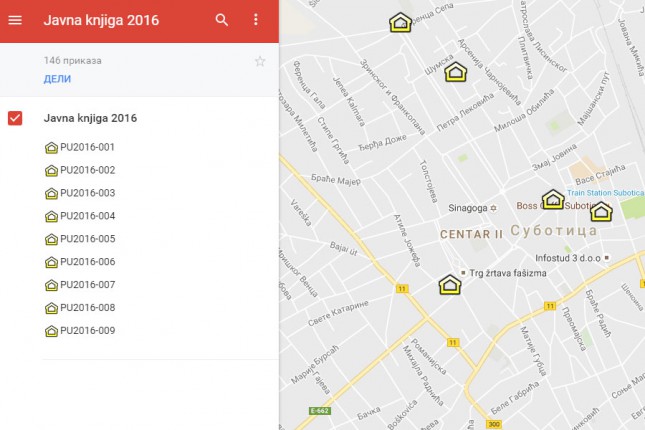The width and height of the screenshot is (645, 430).
Task: Click the ДЕЛИ share link
Action: [x=57, y=79]
